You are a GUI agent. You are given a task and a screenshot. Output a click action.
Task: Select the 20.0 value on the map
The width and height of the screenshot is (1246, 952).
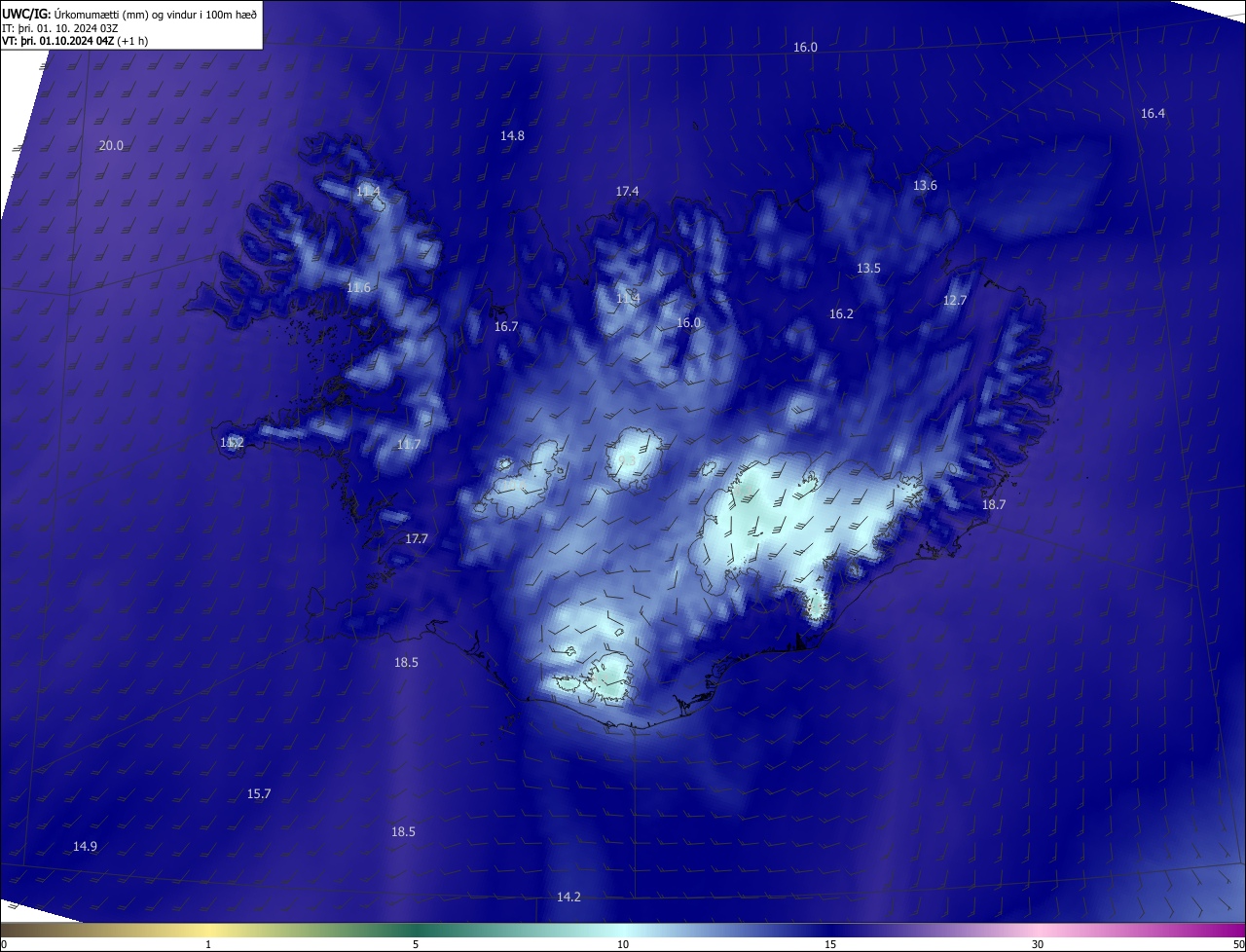click(111, 146)
